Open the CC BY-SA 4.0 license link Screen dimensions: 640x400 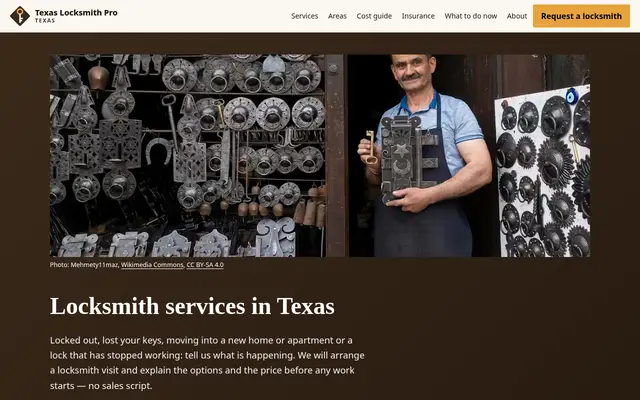point(205,264)
